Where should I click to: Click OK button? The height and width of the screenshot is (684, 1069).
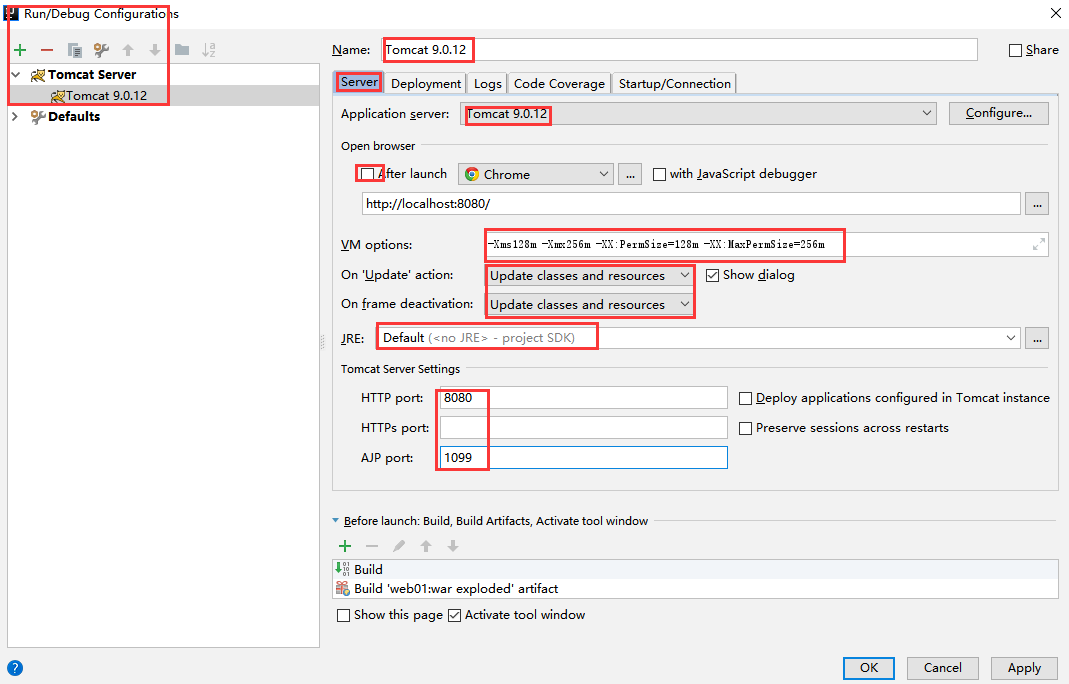(x=869, y=668)
